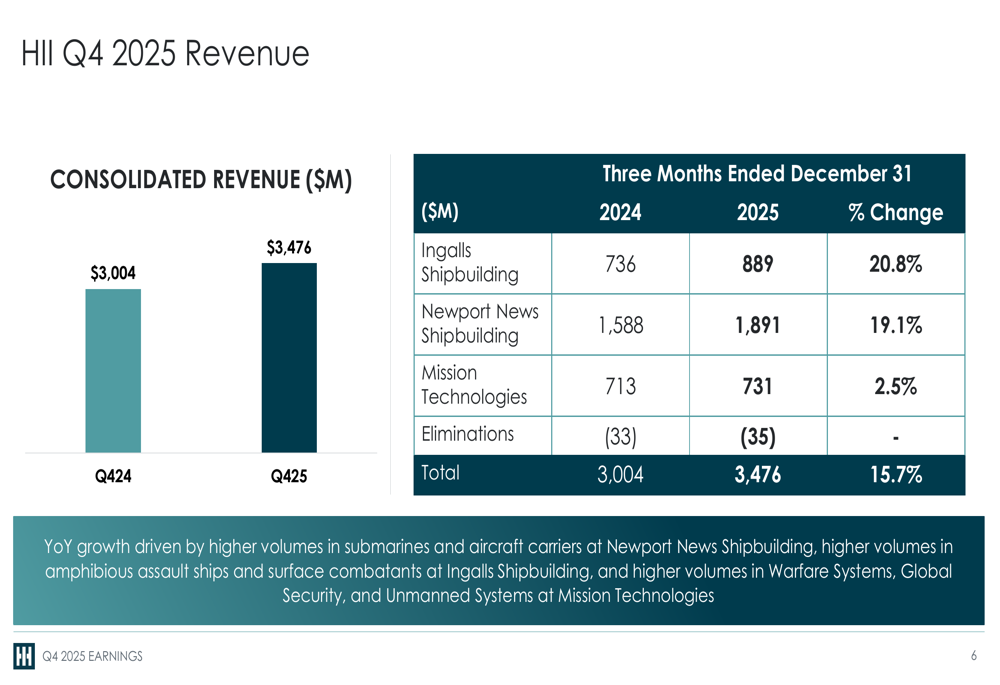Click the HII logo in the footer

click(x=24, y=656)
